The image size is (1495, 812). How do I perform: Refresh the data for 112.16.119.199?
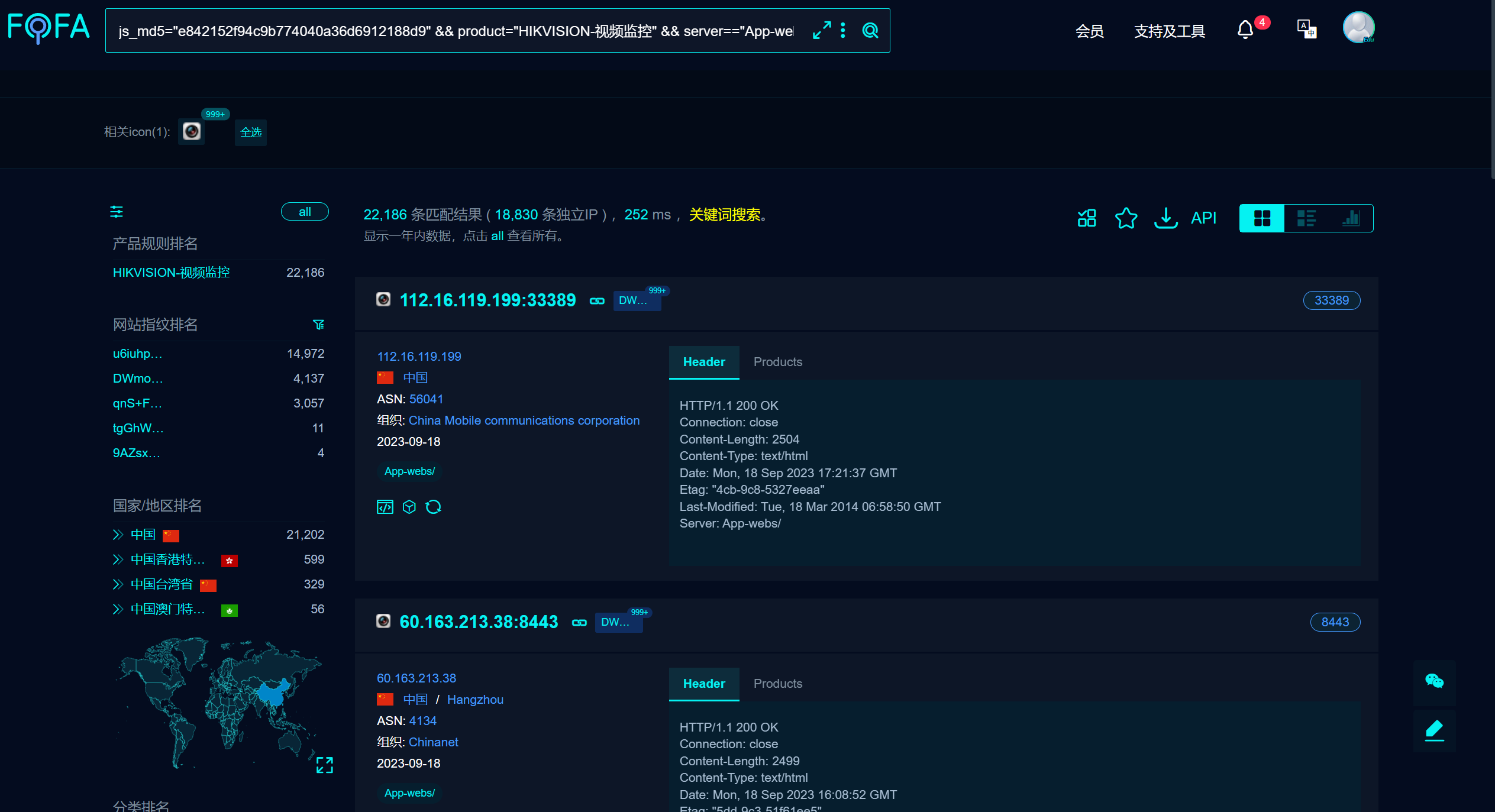[434, 507]
